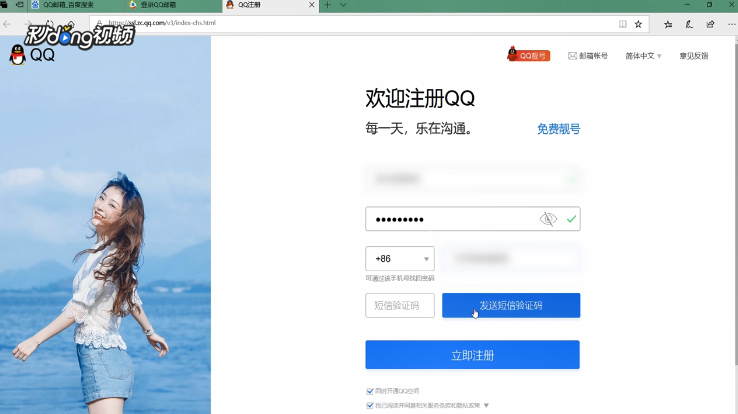Screen dimensions: 738x414
Task: Click the QQ penguin logo
Action: [18, 55]
